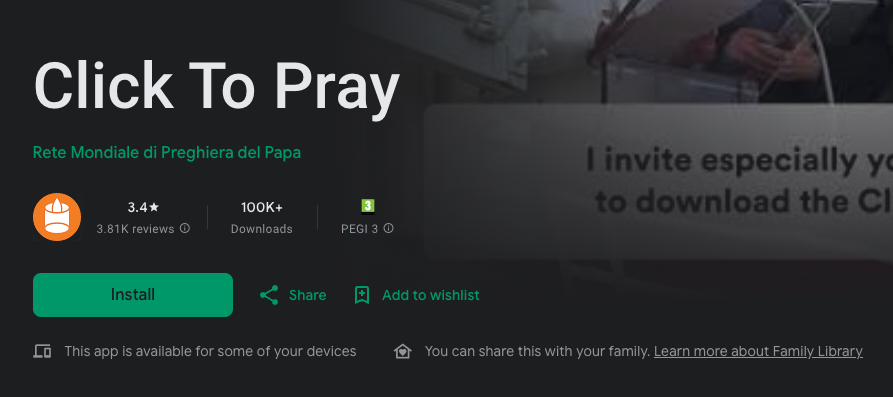Click the Add to wishlist label
Screen dimensions: 893x397
pyautogui.click(x=431, y=295)
